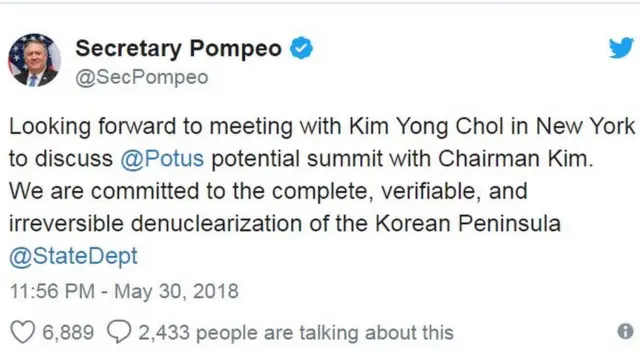
Task: Click the blue verified badge
Action: [301, 48]
